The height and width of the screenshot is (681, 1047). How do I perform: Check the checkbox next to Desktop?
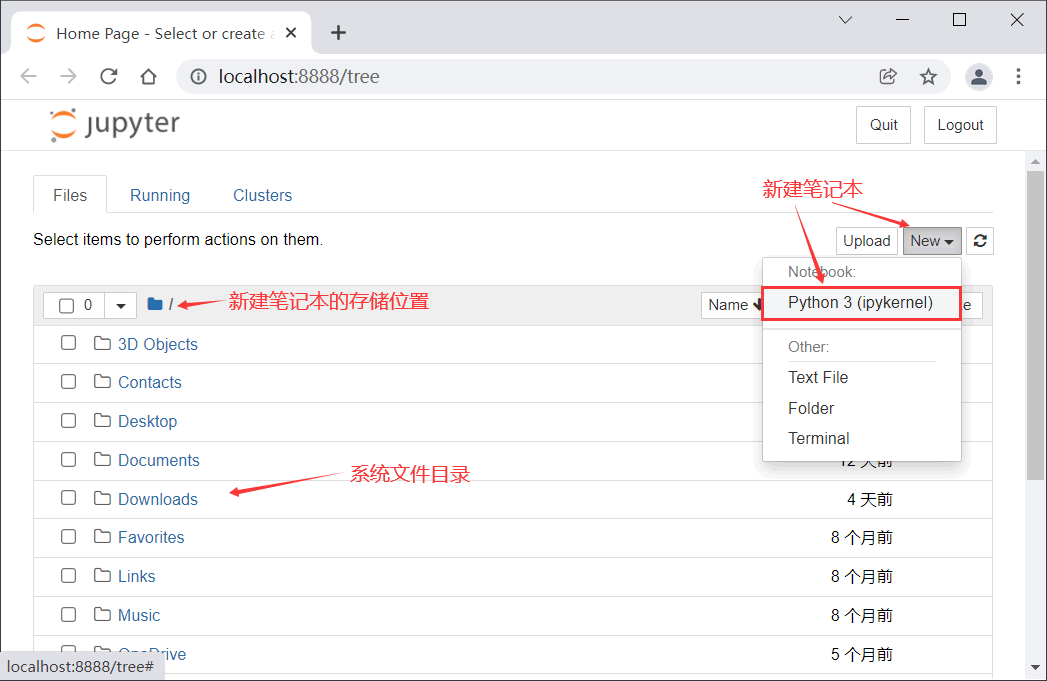pyautogui.click(x=68, y=420)
